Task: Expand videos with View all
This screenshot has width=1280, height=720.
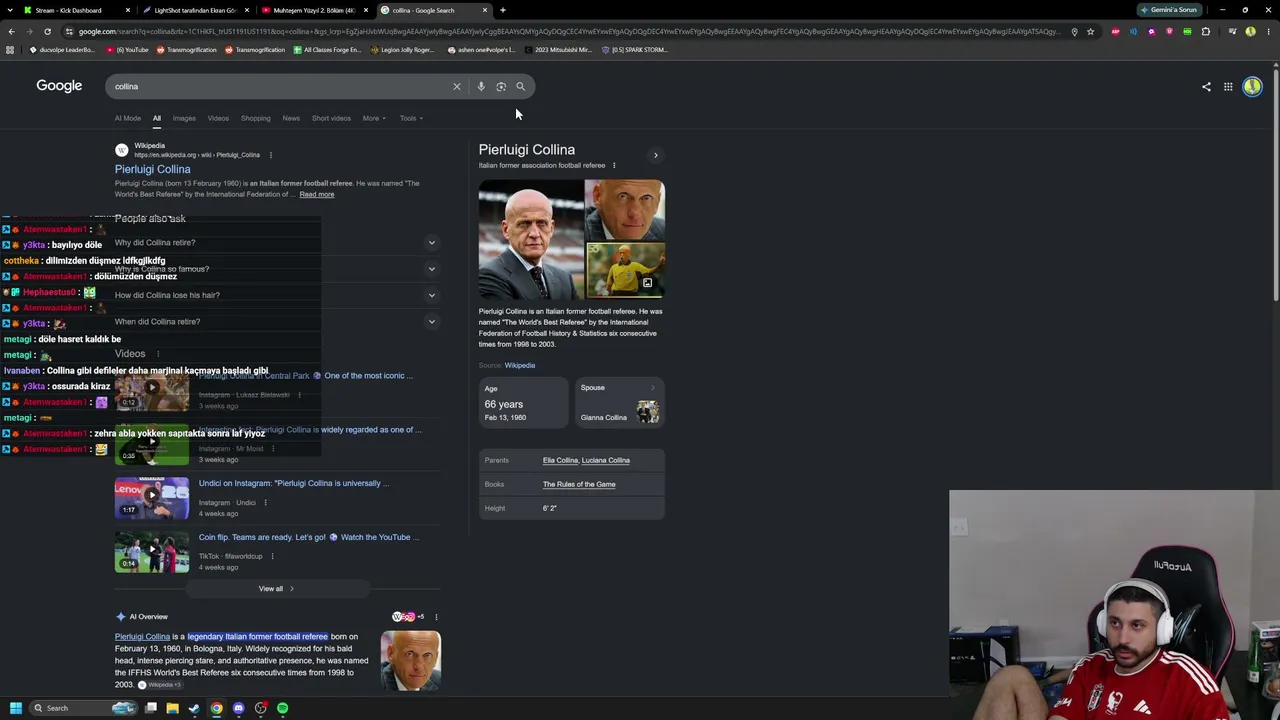Action: point(277,589)
